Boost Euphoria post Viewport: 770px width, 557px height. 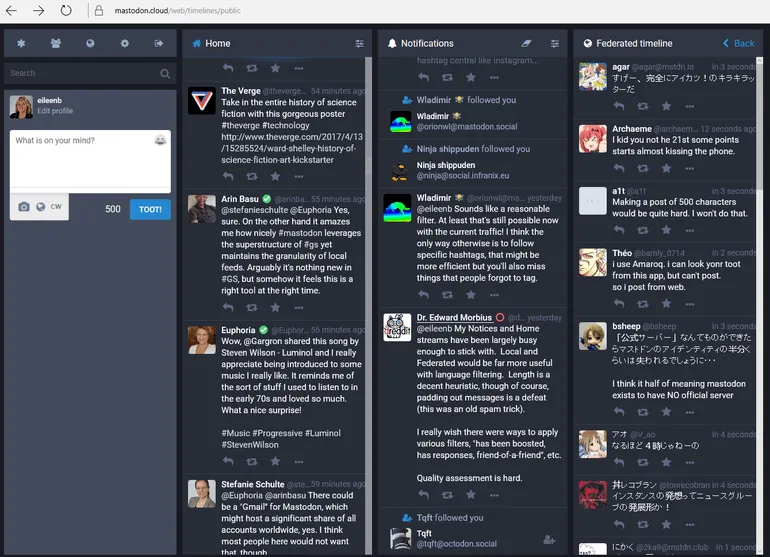point(252,461)
